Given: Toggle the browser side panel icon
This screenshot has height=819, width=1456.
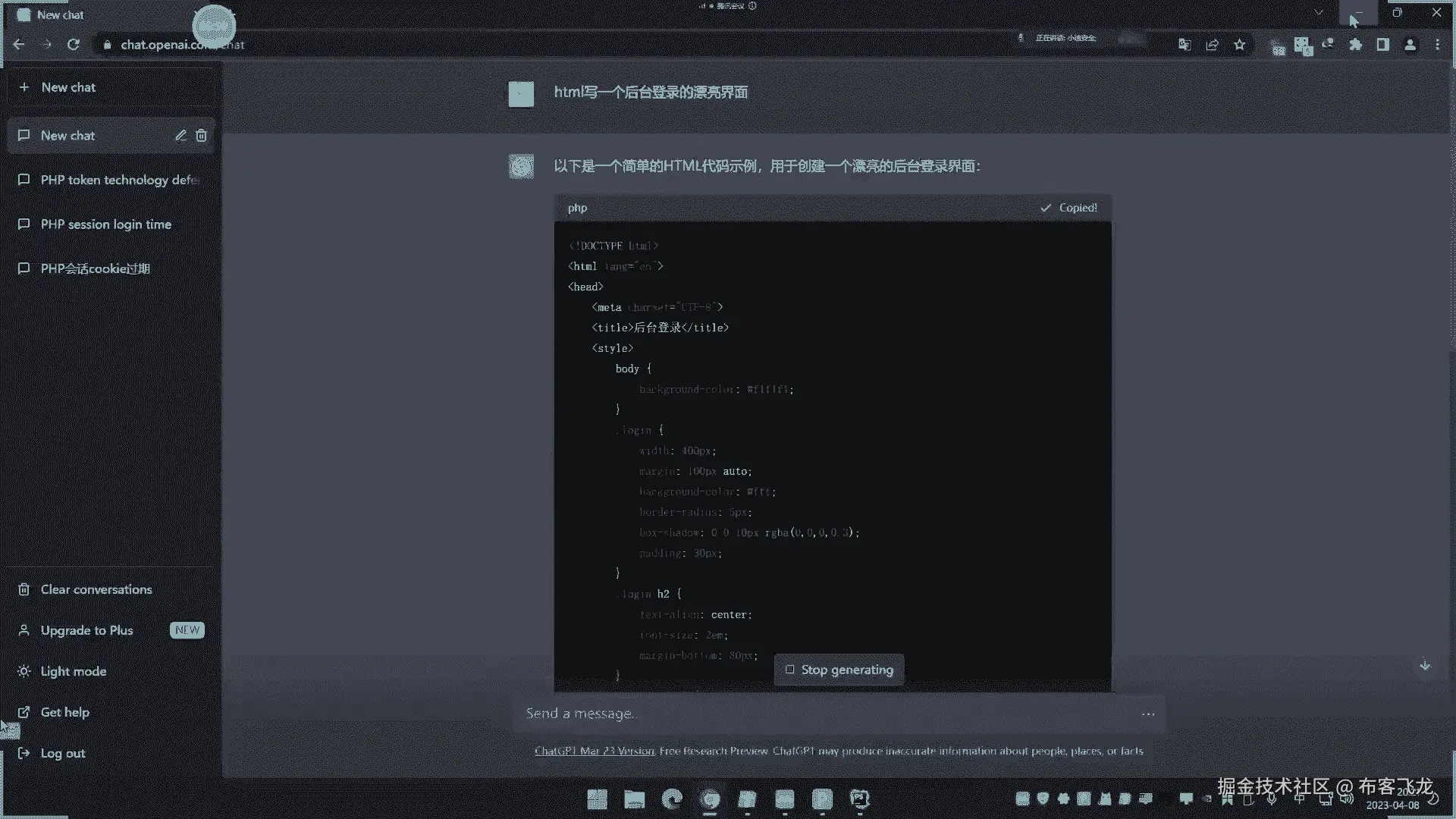Looking at the screenshot, I should 1382,45.
